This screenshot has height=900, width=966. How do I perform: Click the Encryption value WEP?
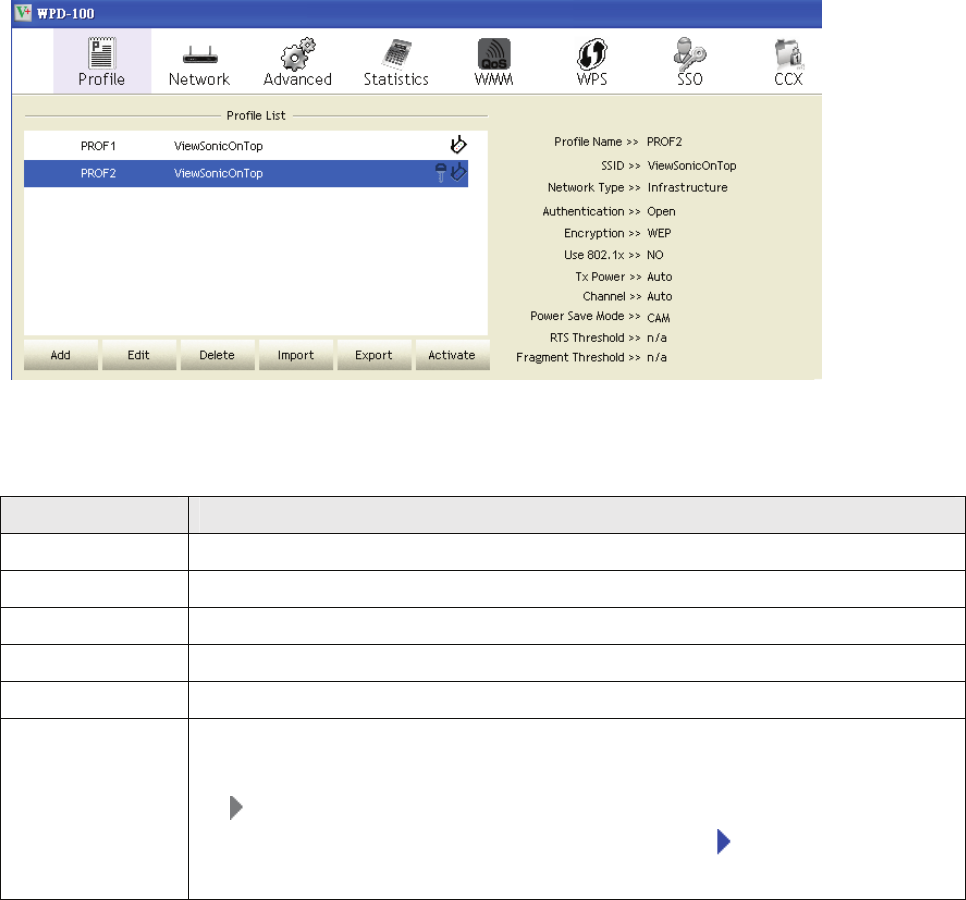(x=659, y=233)
